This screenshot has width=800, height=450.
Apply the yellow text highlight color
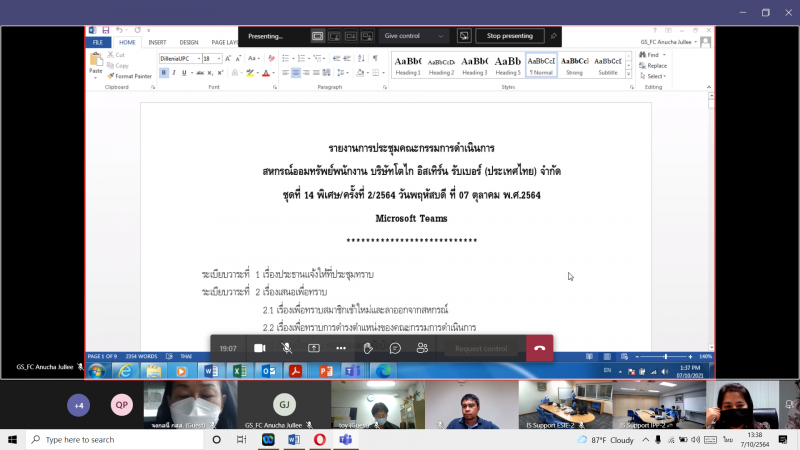pos(249,73)
